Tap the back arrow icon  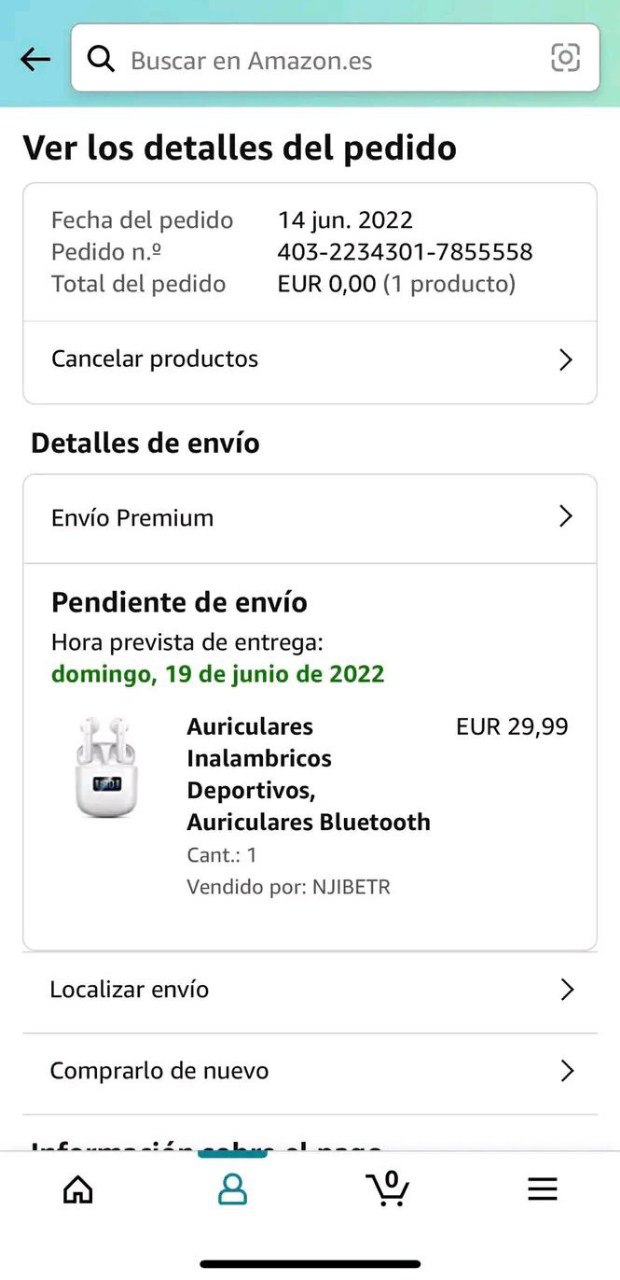point(35,60)
